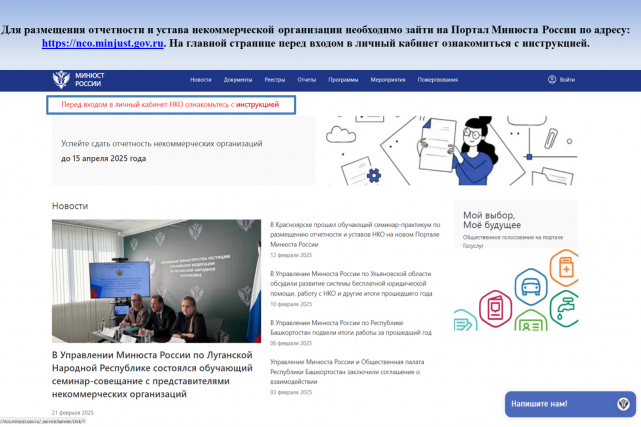The image size is (641, 427).
Task: Click the Новости section heading
Action: [70, 206]
